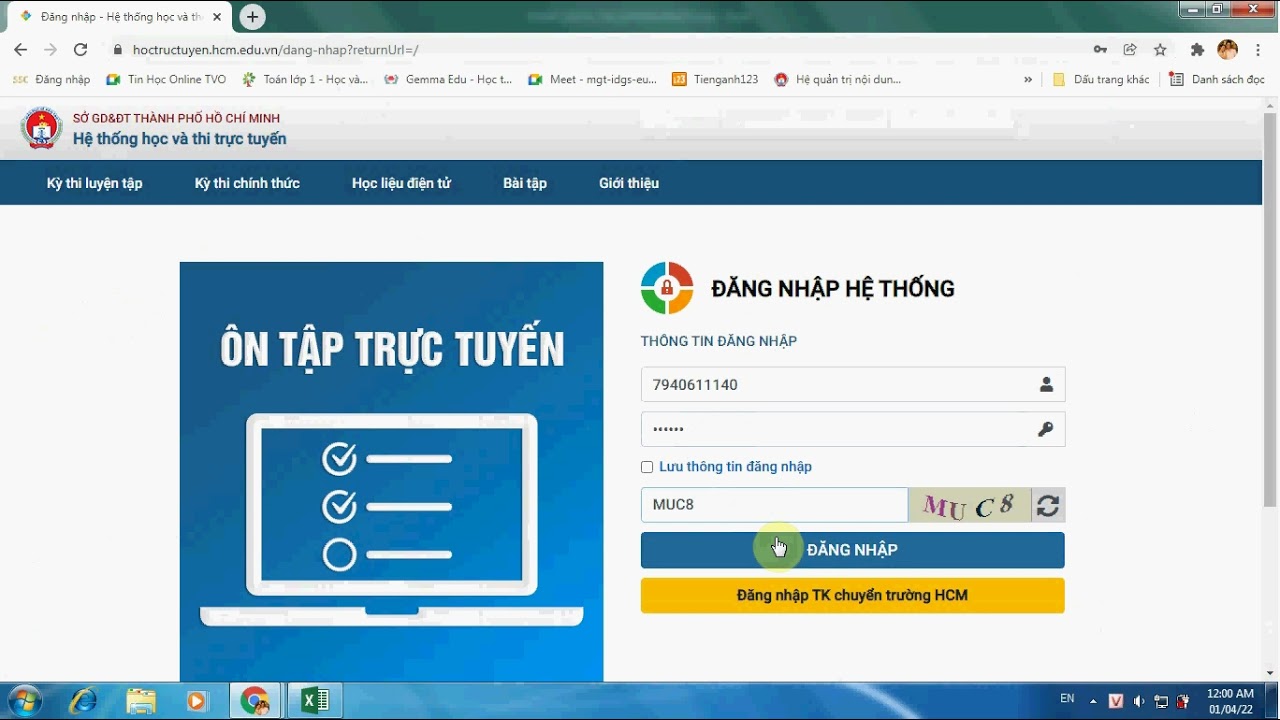Open Chrome three-dot menu

(1258, 50)
